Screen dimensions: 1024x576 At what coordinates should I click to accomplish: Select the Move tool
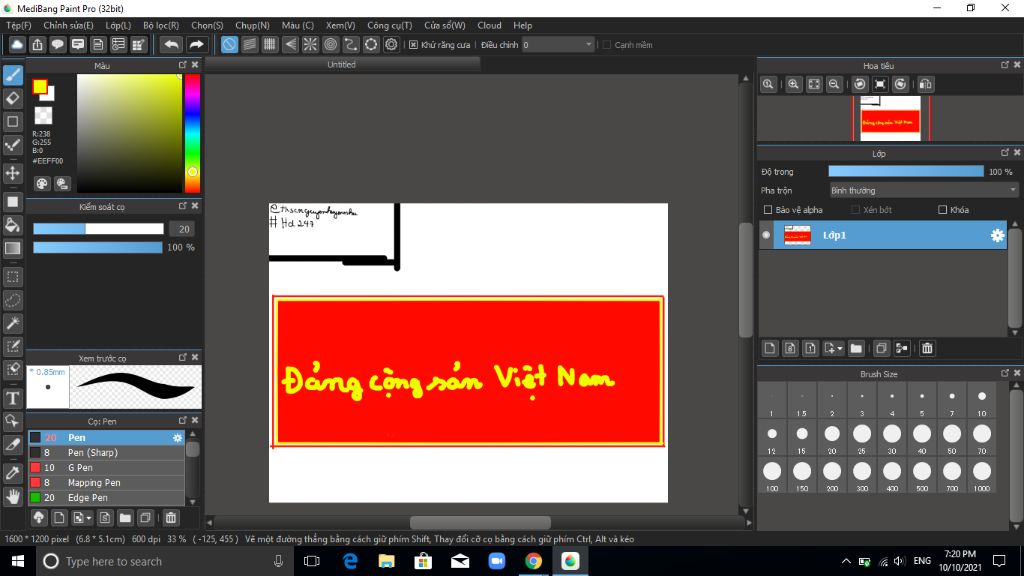coord(12,173)
